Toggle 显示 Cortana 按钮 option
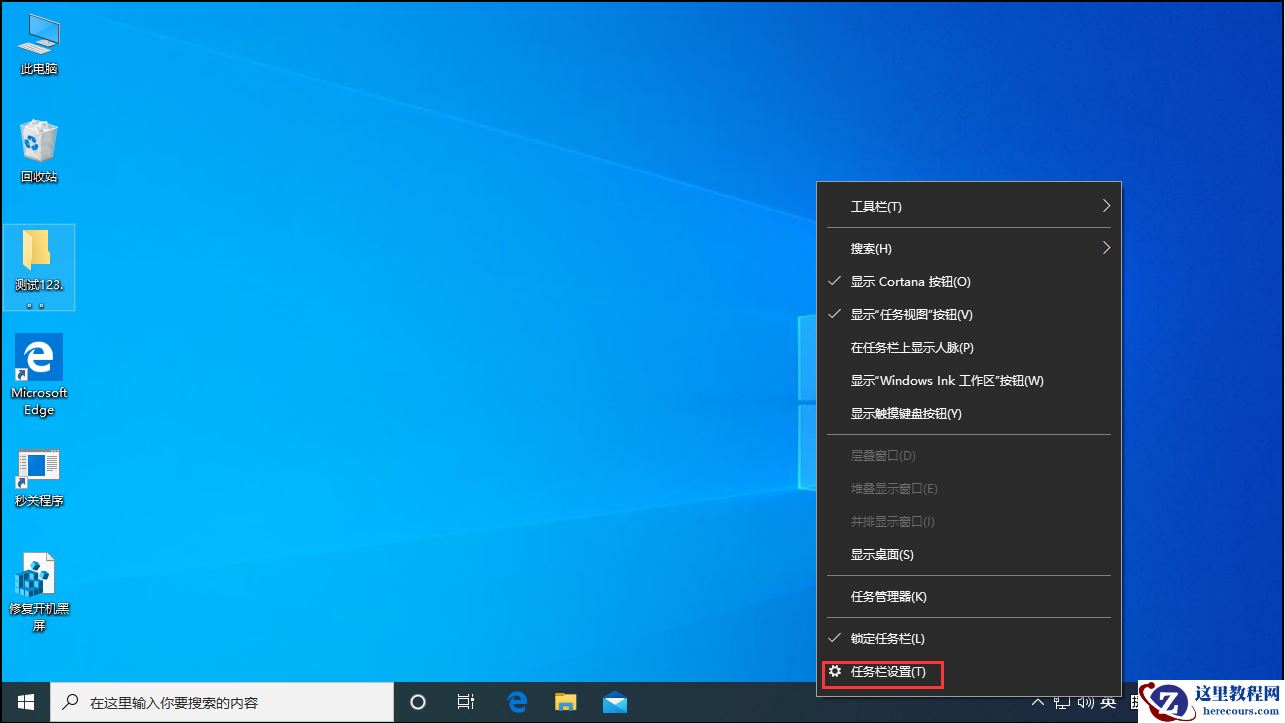The image size is (1285, 723). pyautogui.click(x=910, y=281)
